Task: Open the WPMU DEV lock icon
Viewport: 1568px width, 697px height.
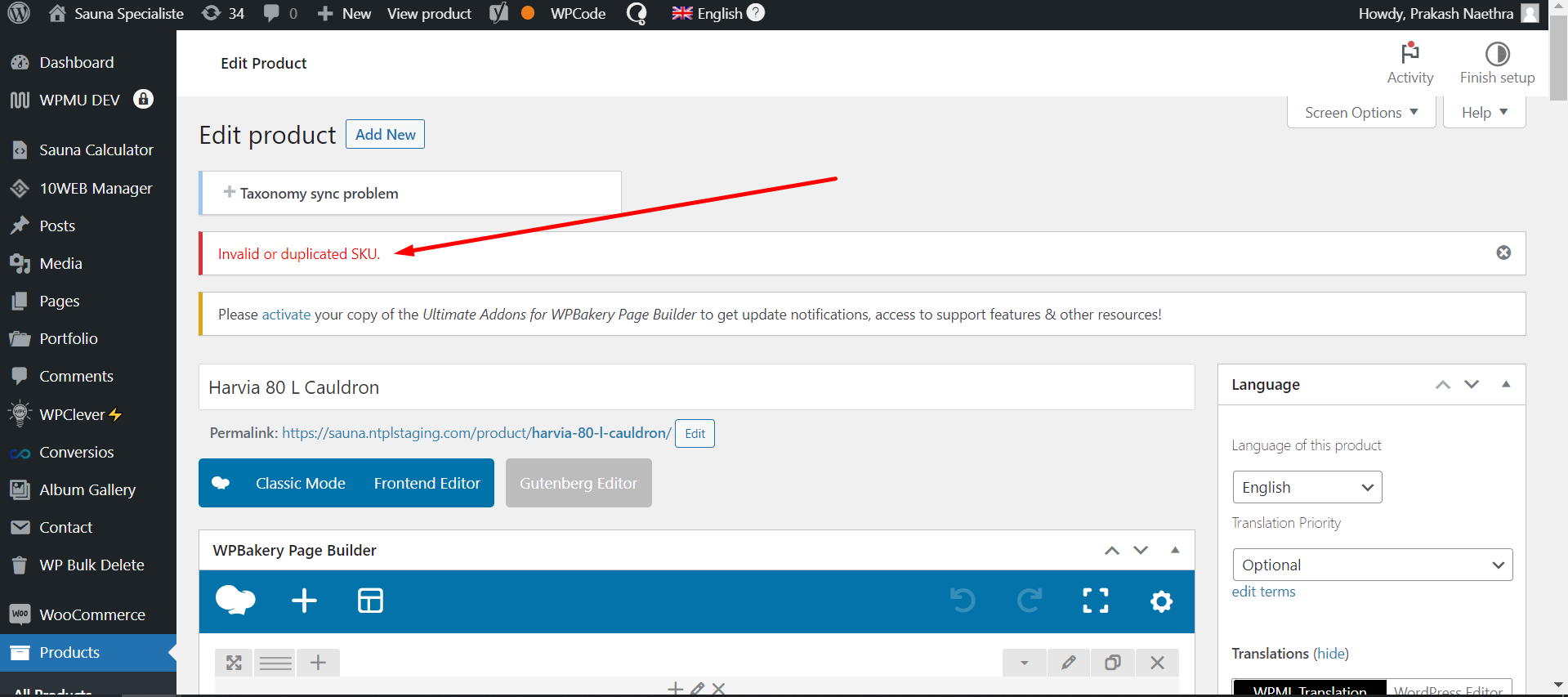Action: pyautogui.click(x=143, y=99)
